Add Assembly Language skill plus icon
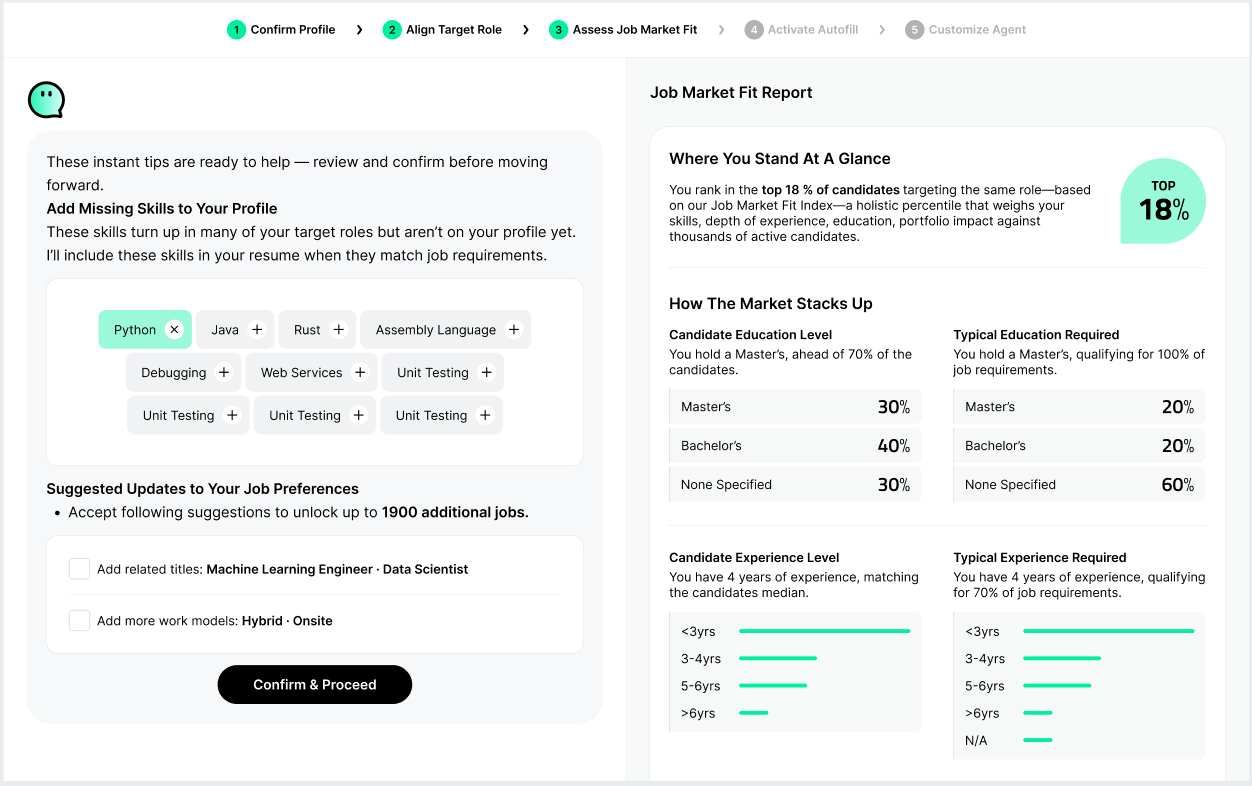The image size is (1252, 786). point(514,330)
